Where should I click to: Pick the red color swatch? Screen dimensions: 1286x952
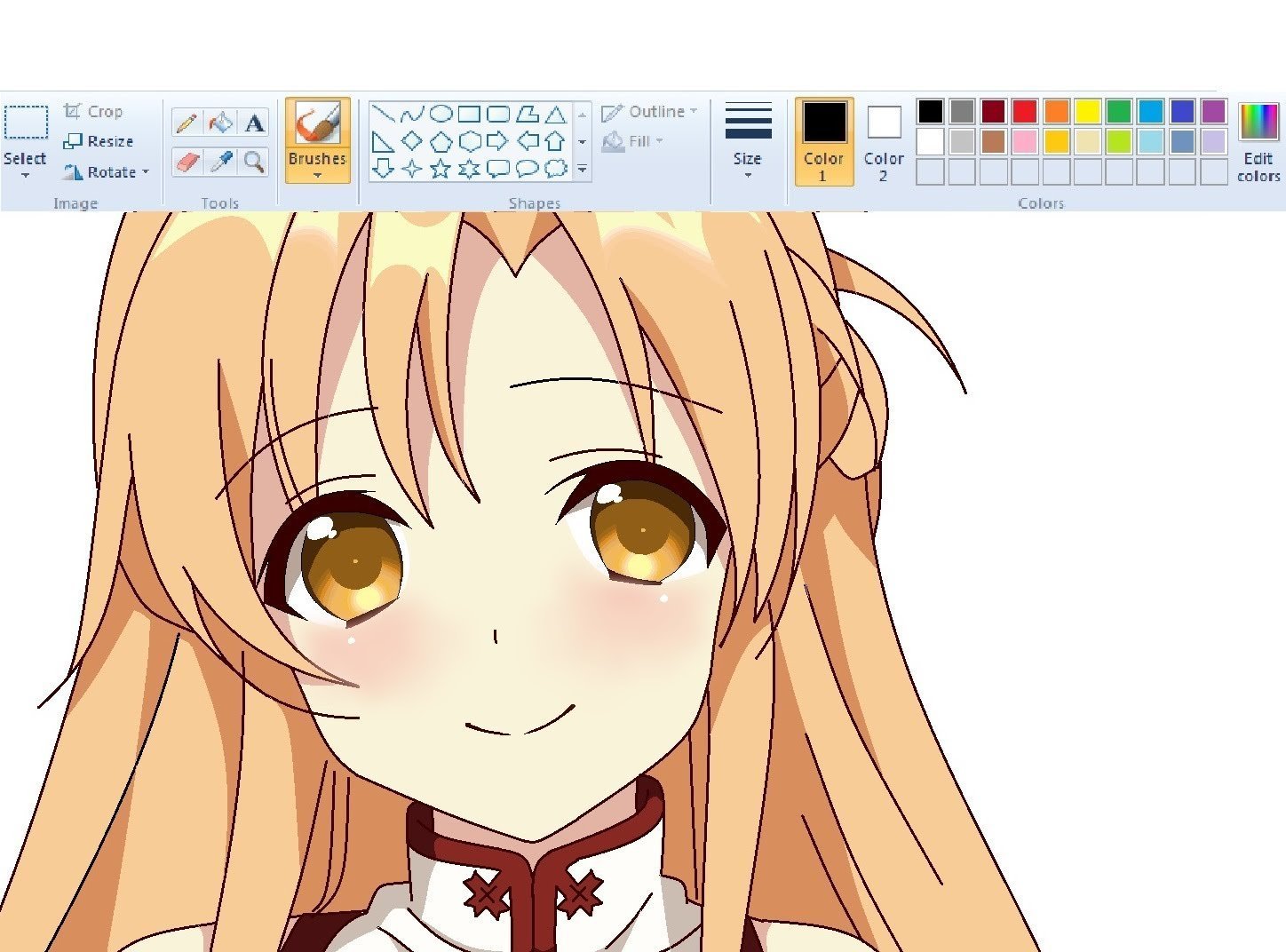click(x=1025, y=112)
